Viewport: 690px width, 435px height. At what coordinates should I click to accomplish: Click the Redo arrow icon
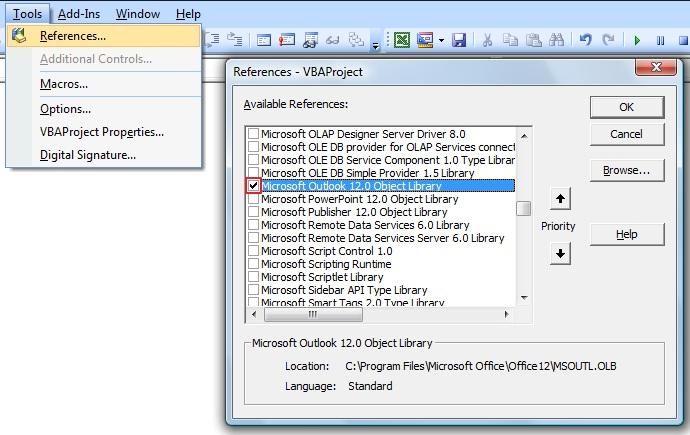(608, 40)
